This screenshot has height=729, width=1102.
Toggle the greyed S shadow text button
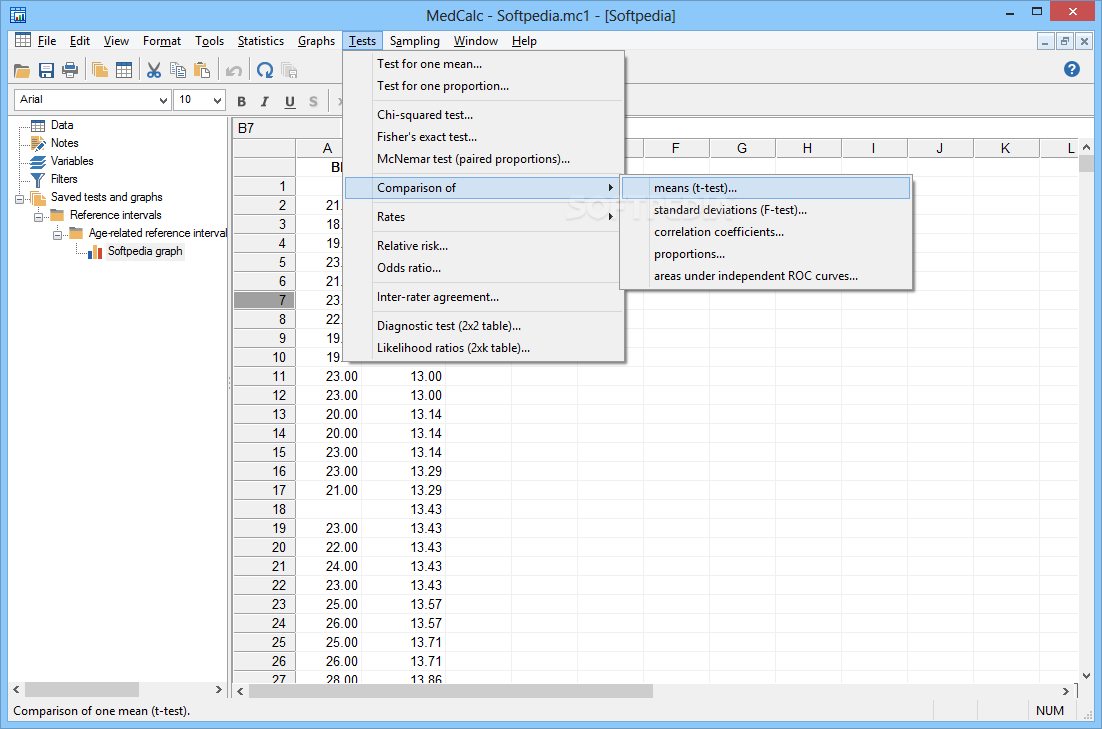313,101
